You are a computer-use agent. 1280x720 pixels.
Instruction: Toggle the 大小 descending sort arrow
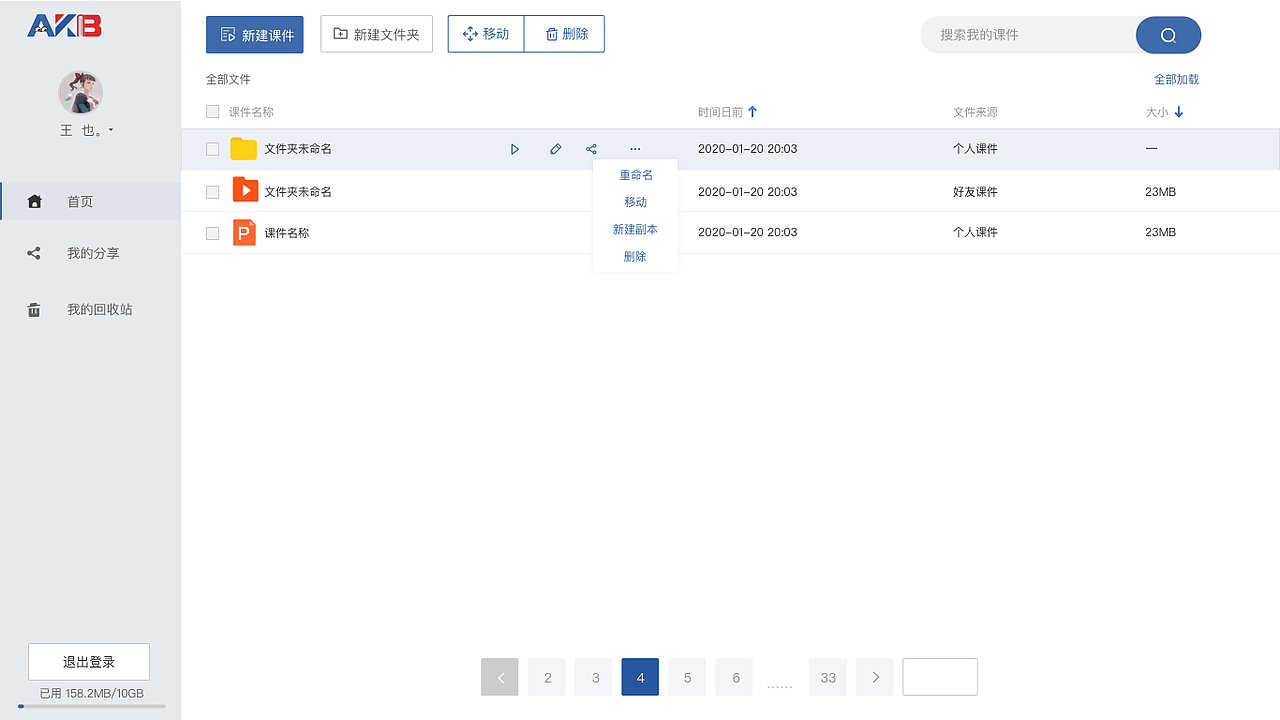point(1178,112)
